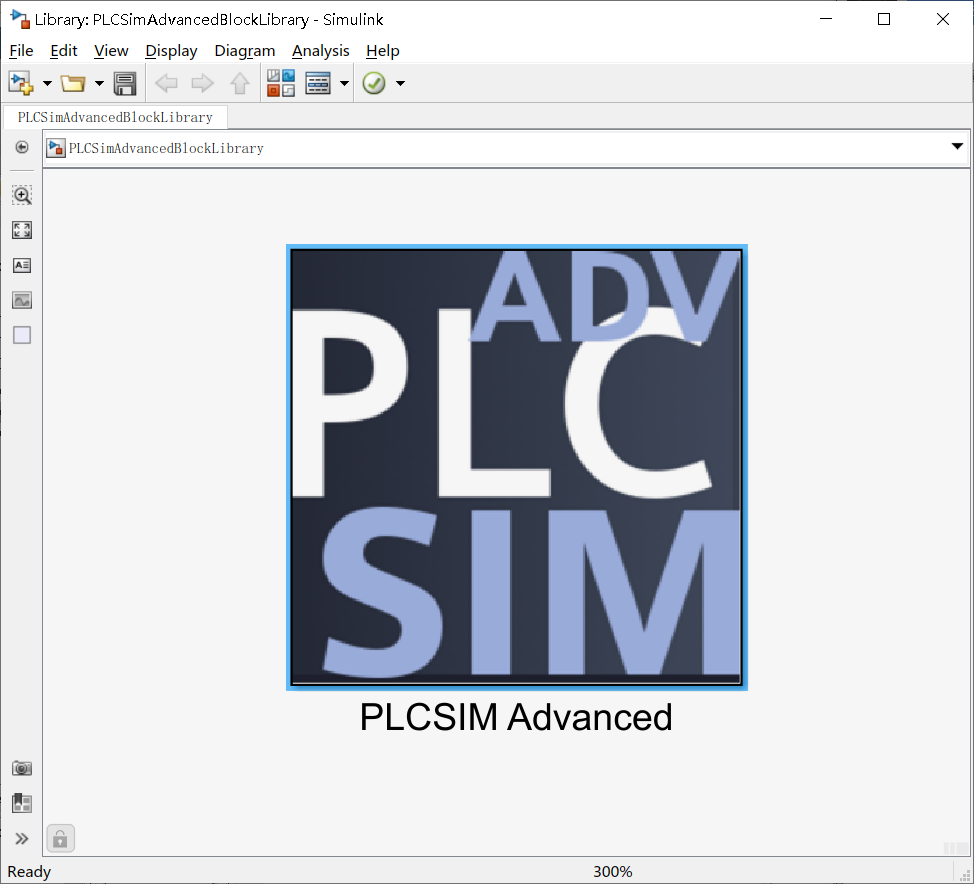Click PLCSimAdvancedBlockLibrary in the breadcrumb bar

(x=166, y=148)
